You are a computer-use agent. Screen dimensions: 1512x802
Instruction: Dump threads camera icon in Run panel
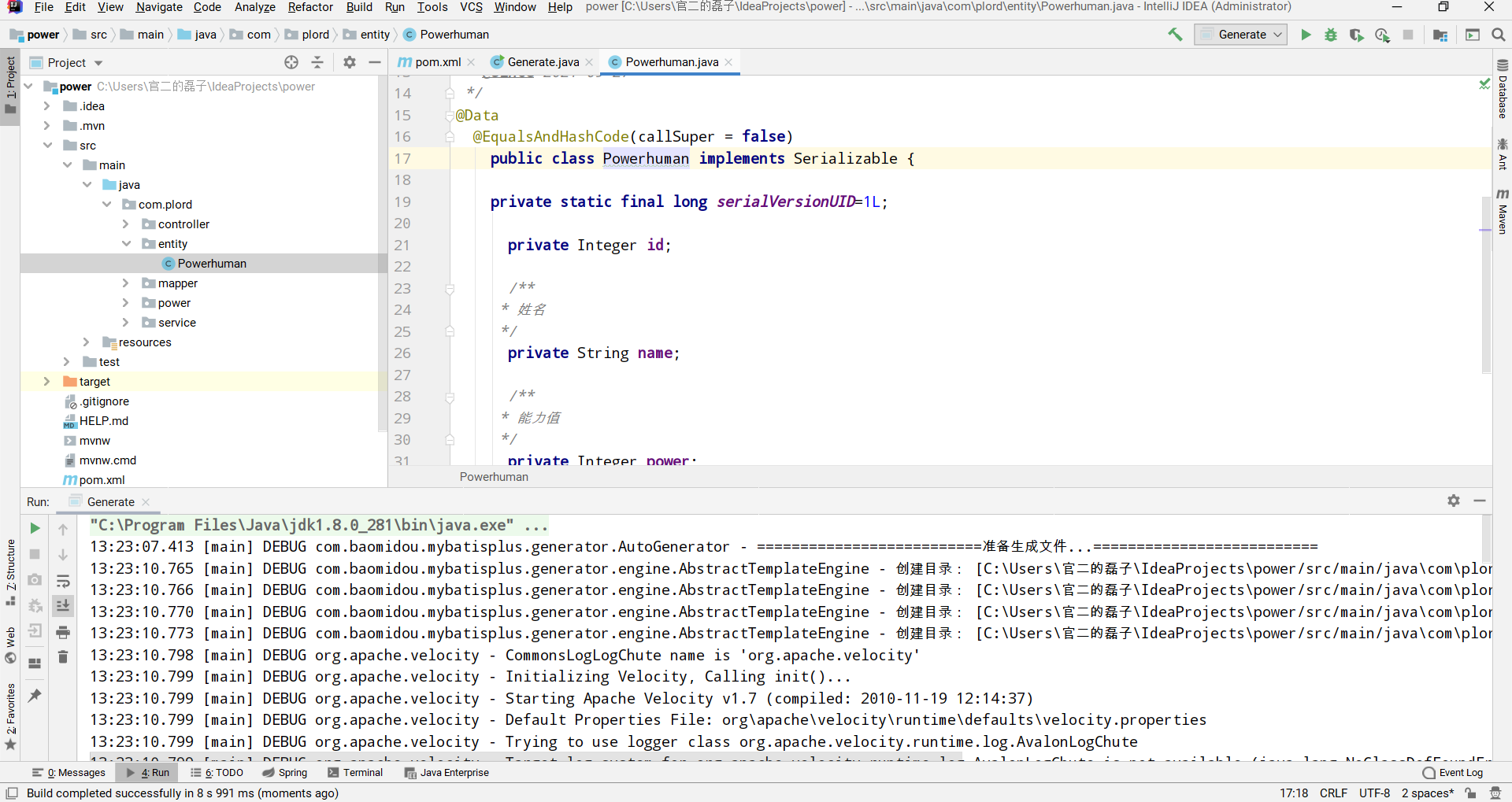click(35, 579)
